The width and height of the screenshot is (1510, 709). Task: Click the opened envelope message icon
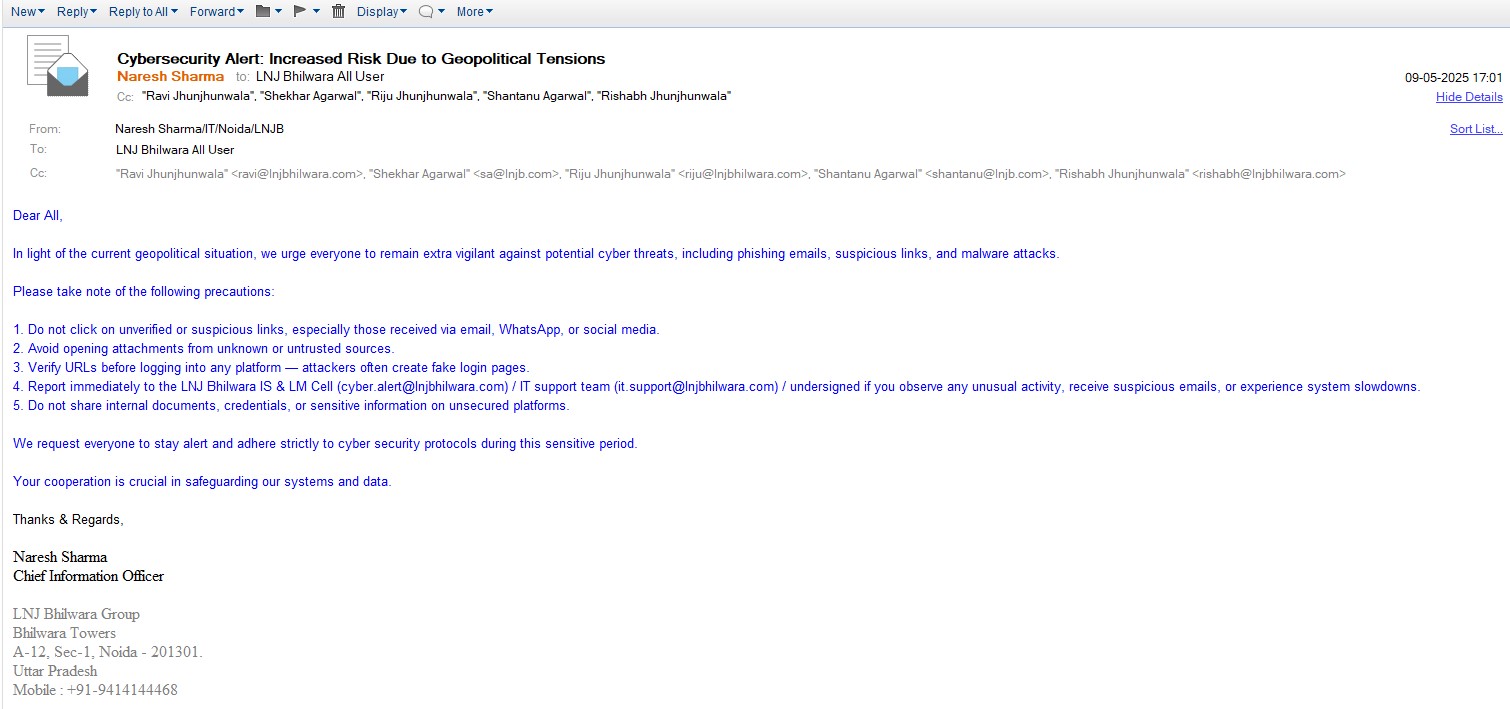57,66
